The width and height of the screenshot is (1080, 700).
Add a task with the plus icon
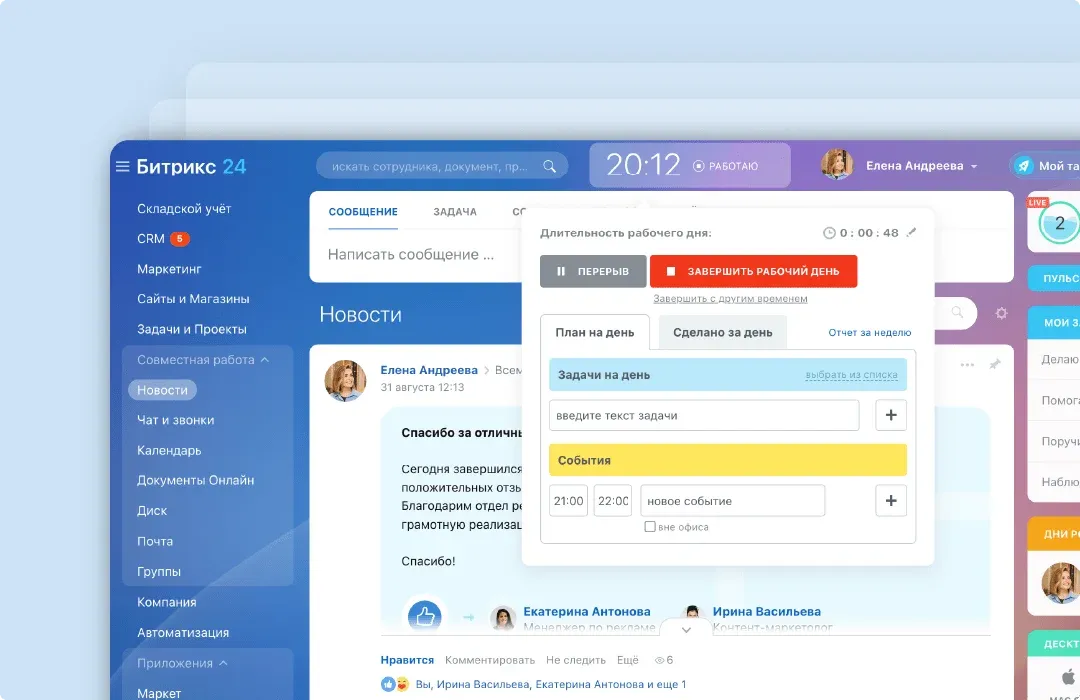[890, 415]
